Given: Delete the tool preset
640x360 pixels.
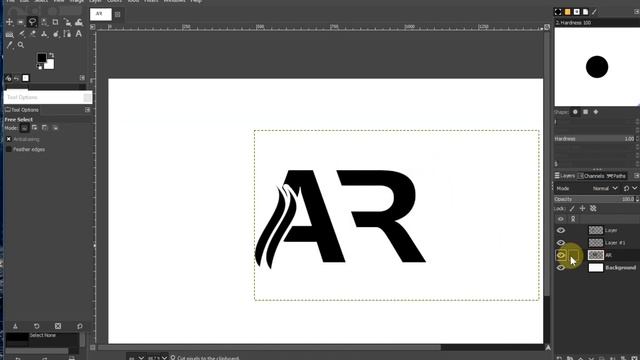Looking at the screenshot, I should point(58,326).
